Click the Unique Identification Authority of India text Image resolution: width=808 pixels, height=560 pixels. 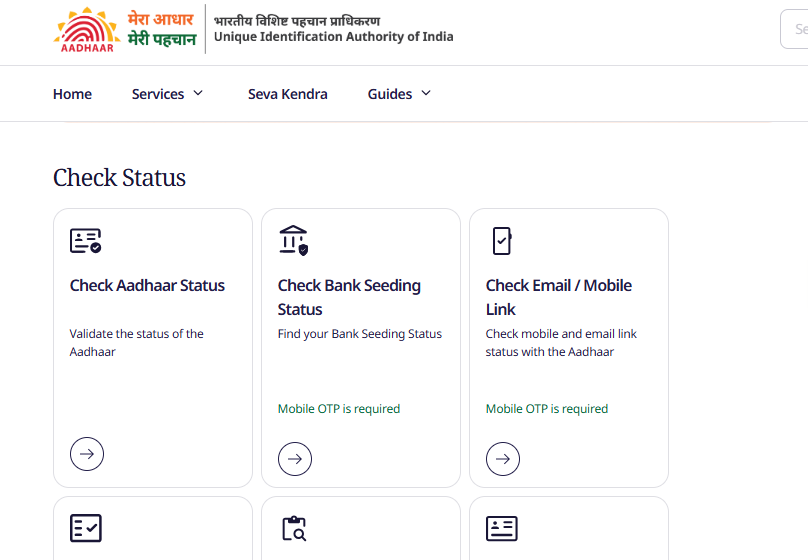pyautogui.click(x=333, y=37)
